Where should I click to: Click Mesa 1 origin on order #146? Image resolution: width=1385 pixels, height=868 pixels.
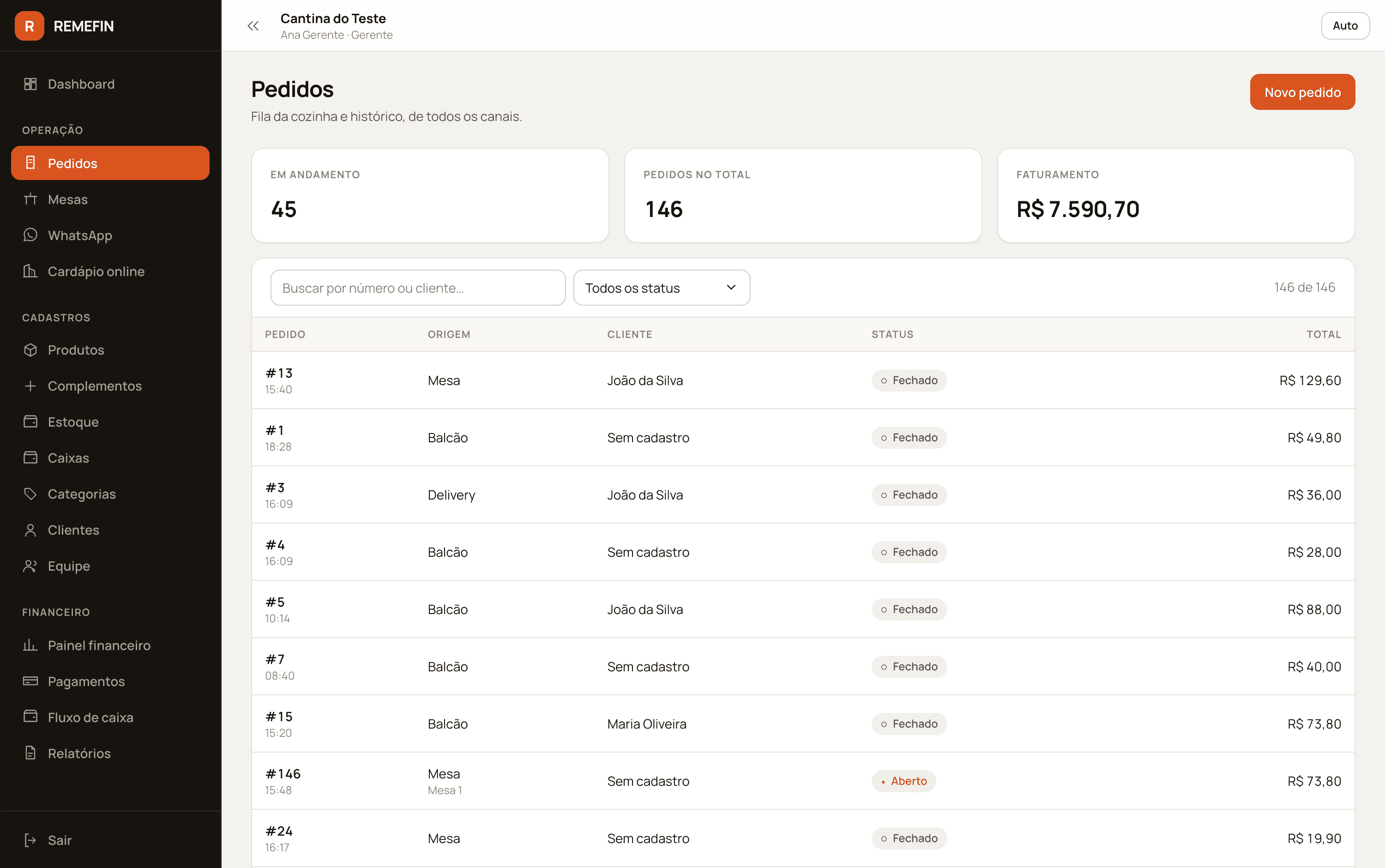[444, 790]
